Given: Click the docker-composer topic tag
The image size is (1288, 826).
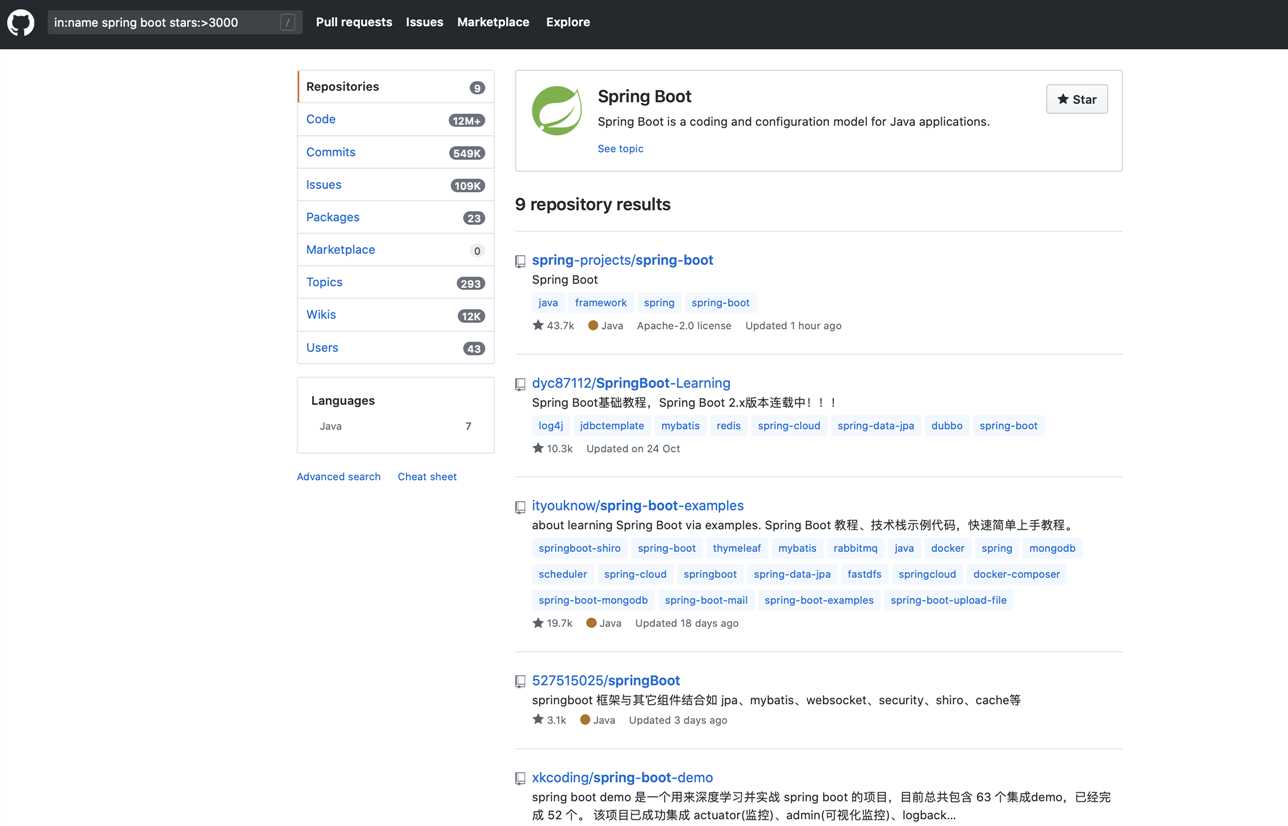Looking at the screenshot, I should click(1017, 575).
